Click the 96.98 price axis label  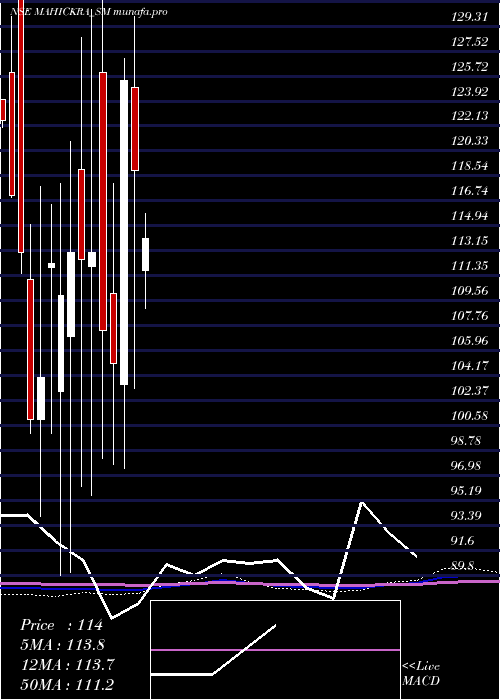tap(465, 466)
